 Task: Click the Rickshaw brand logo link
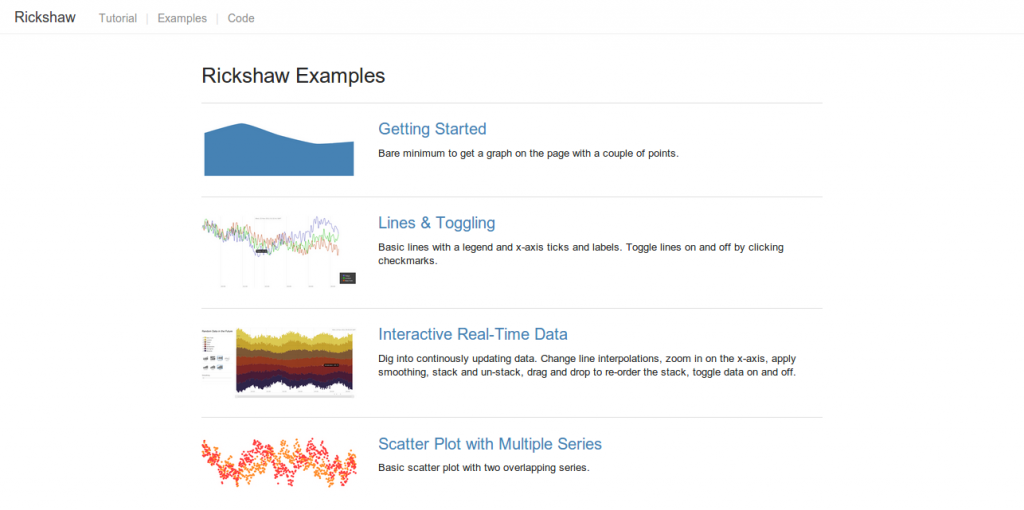pos(45,18)
